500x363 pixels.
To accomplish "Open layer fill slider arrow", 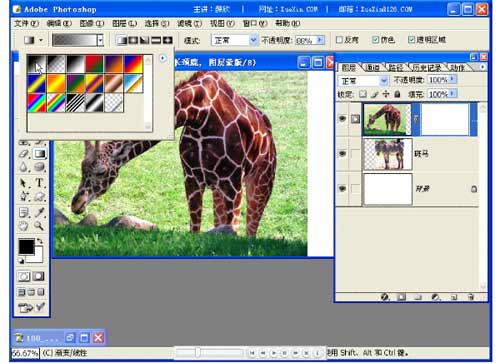I will tap(452, 94).
